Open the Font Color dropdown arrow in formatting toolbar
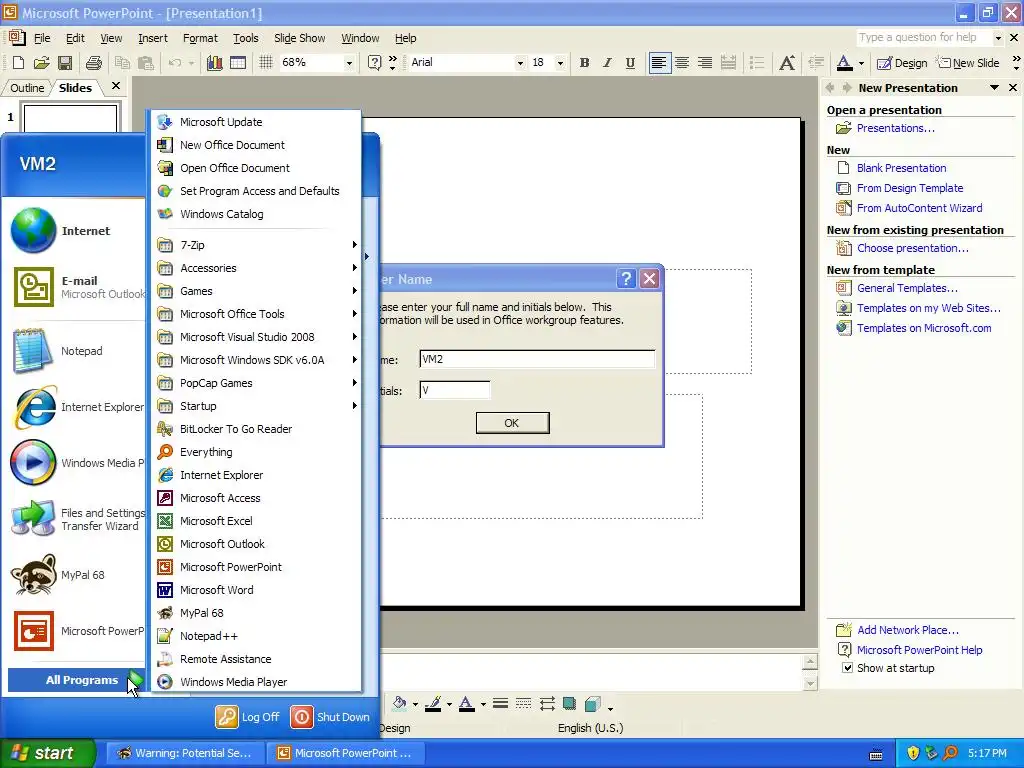 (861, 63)
